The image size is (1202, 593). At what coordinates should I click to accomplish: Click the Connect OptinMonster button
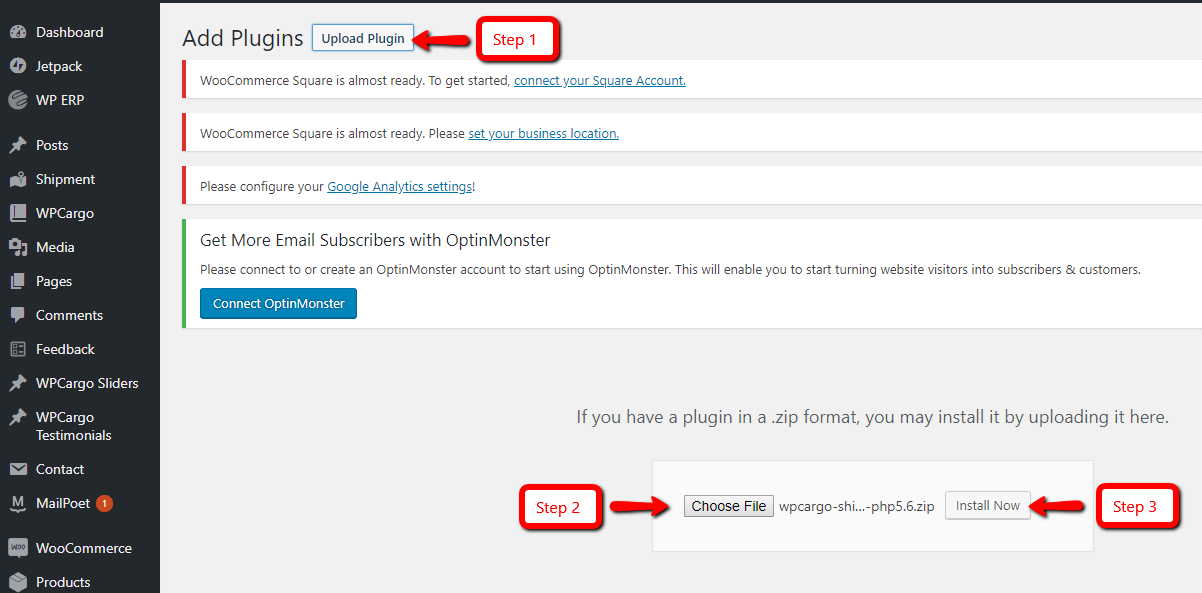click(x=278, y=304)
